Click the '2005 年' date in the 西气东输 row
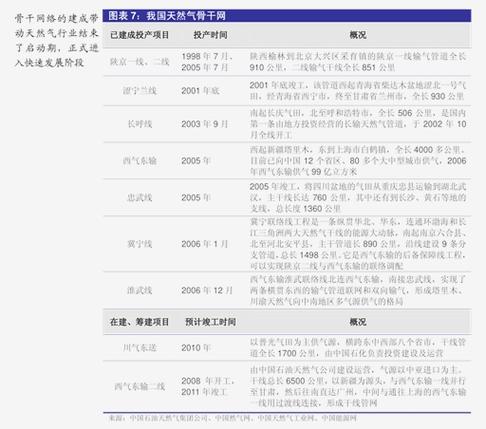This screenshot has height=429, width=486. point(195,161)
